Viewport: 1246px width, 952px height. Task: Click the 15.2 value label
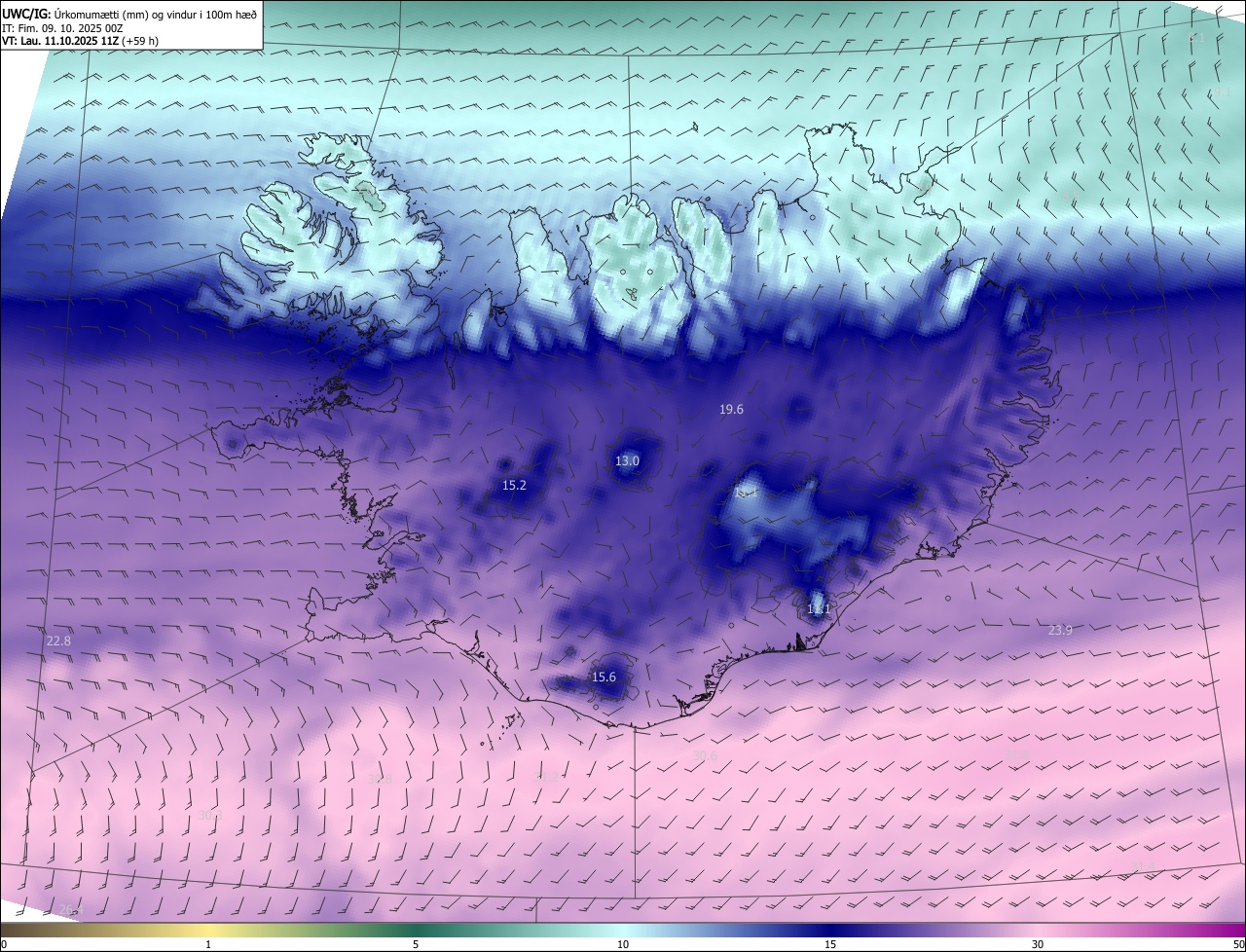click(x=514, y=485)
